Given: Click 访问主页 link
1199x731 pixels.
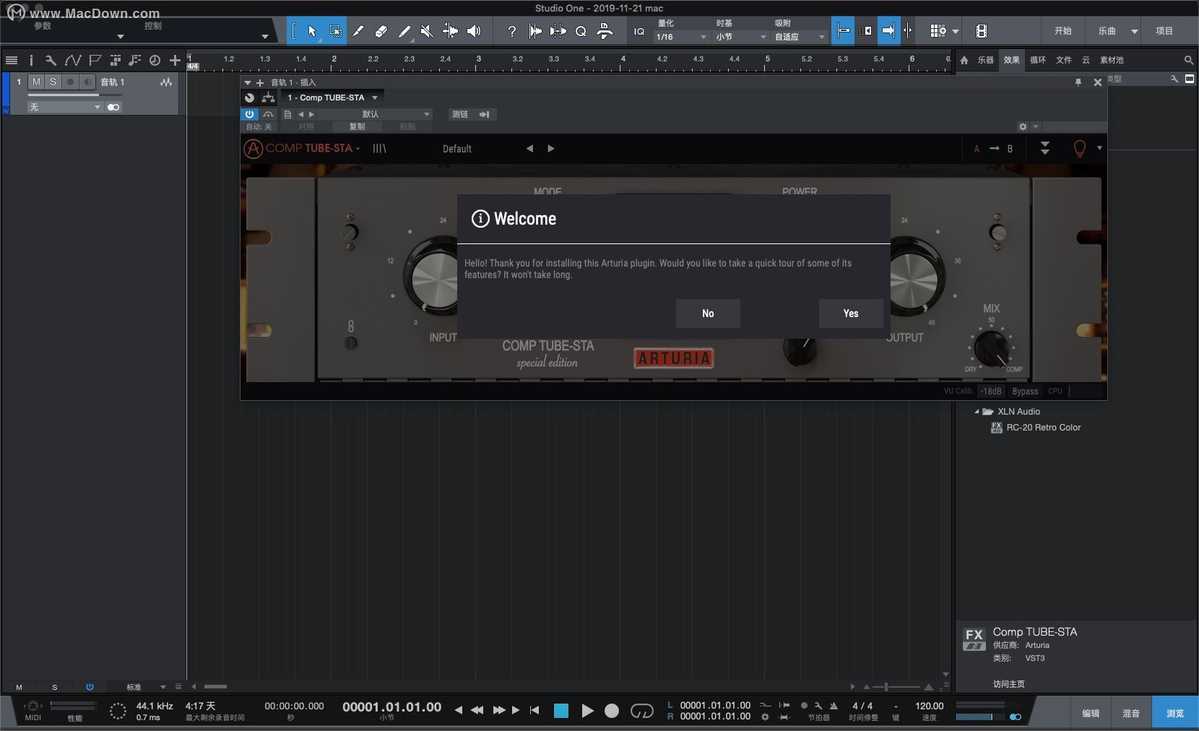Looking at the screenshot, I should pos(1009,684).
